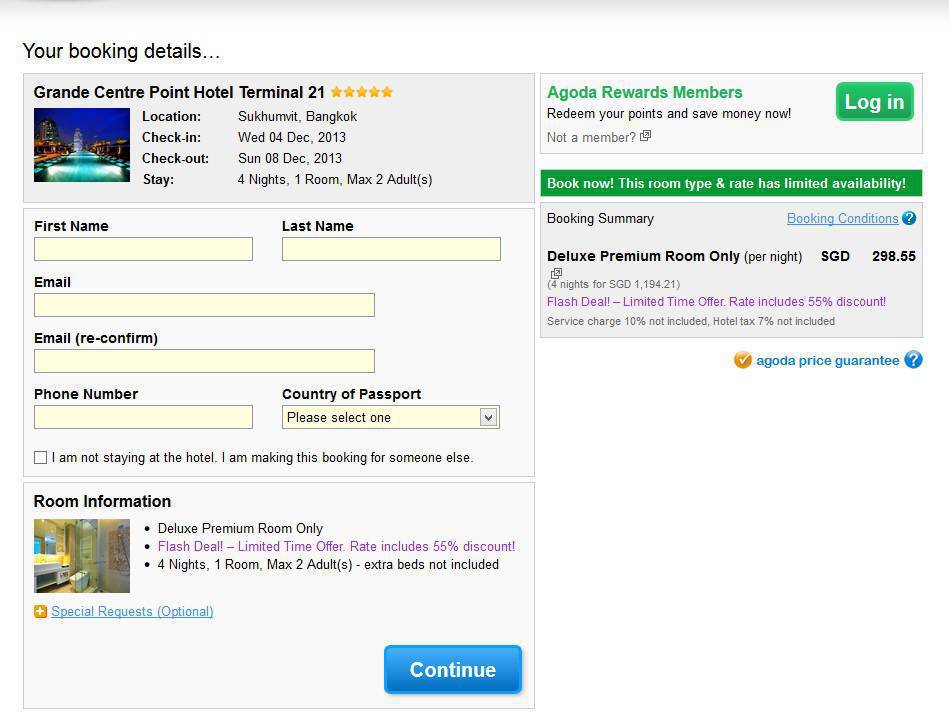
Task: Select the Phone Number input field
Action: pos(143,417)
